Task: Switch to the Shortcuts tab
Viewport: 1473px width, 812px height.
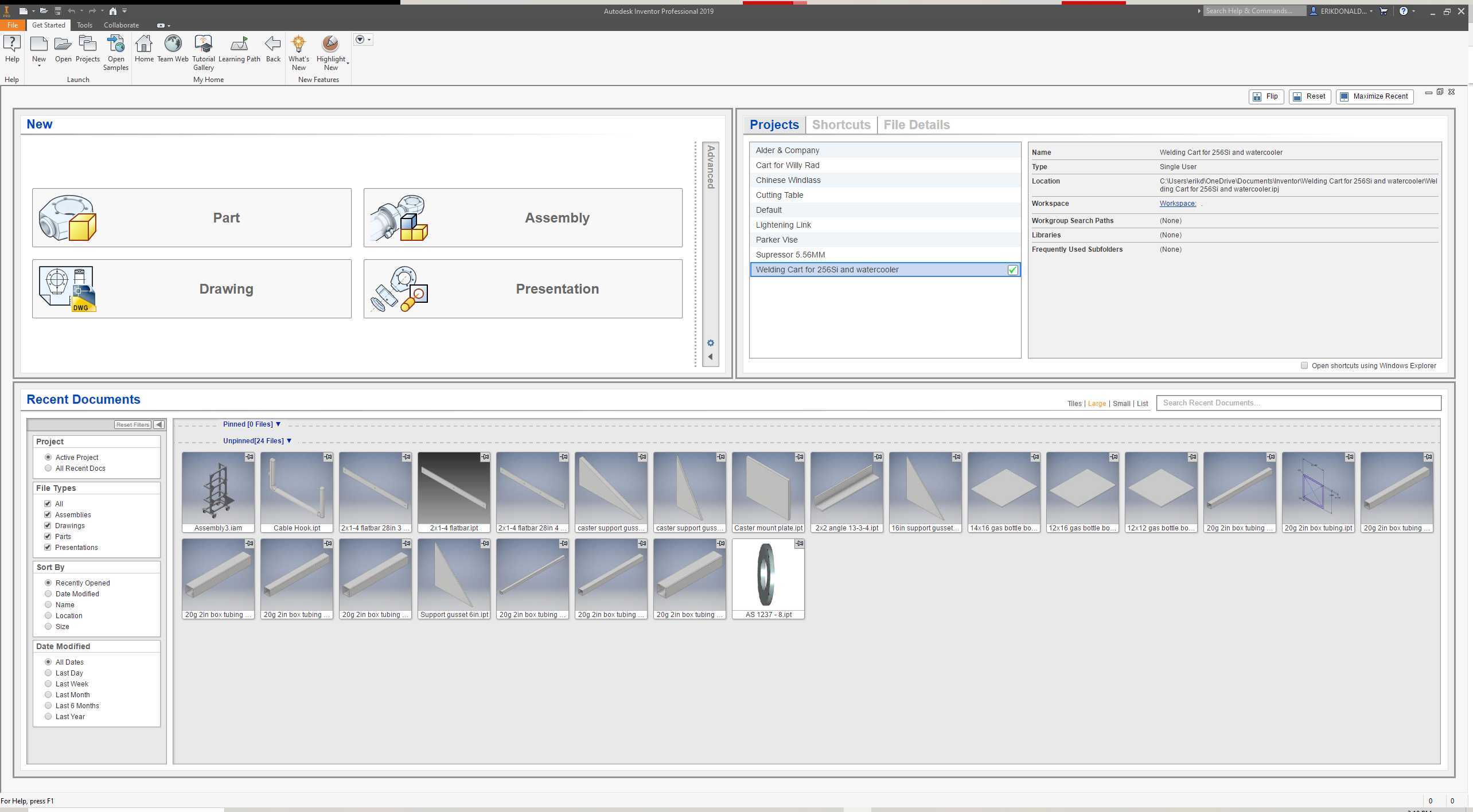Action: (841, 124)
